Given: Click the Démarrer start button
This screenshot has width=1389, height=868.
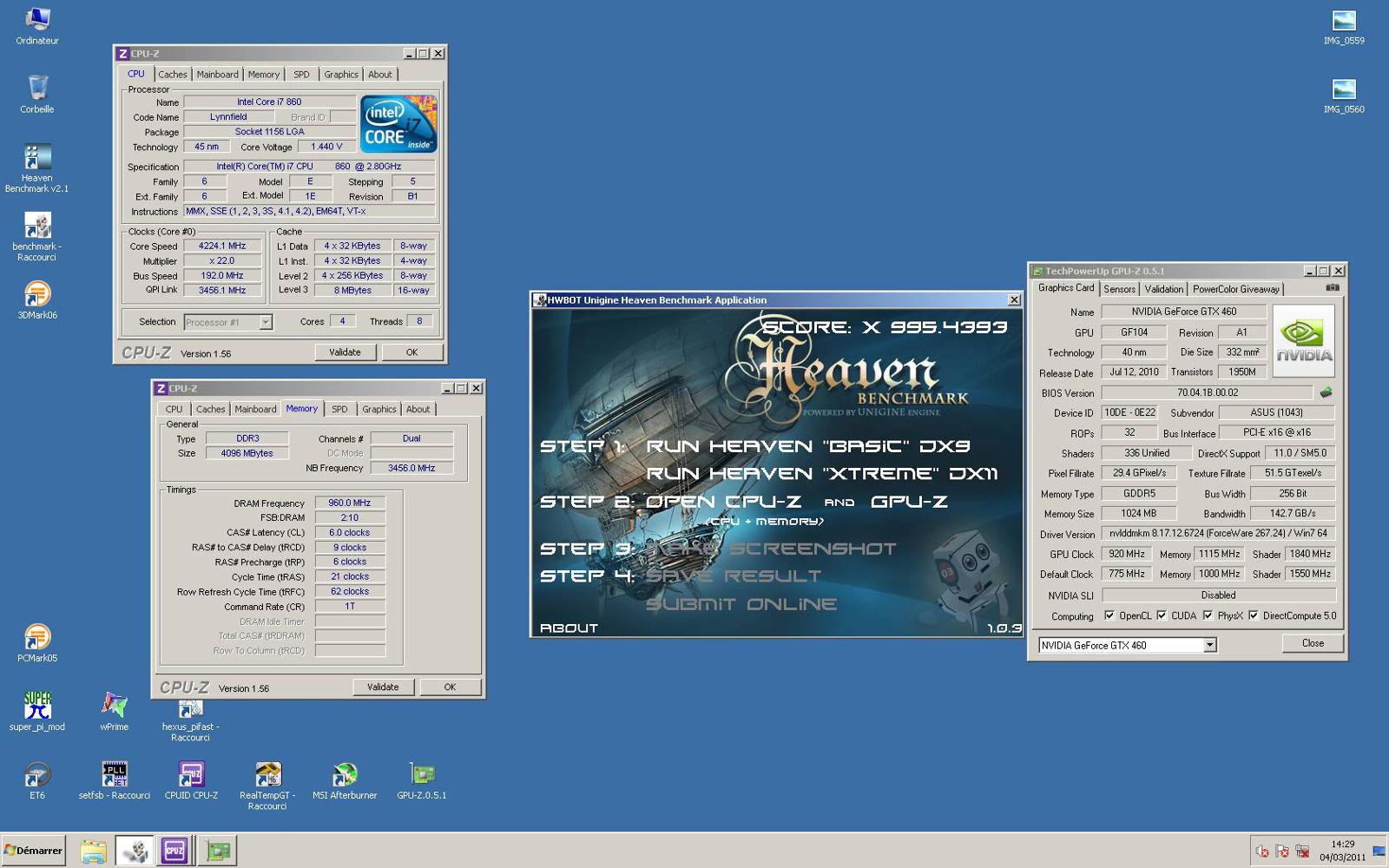Looking at the screenshot, I should tap(35, 851).
